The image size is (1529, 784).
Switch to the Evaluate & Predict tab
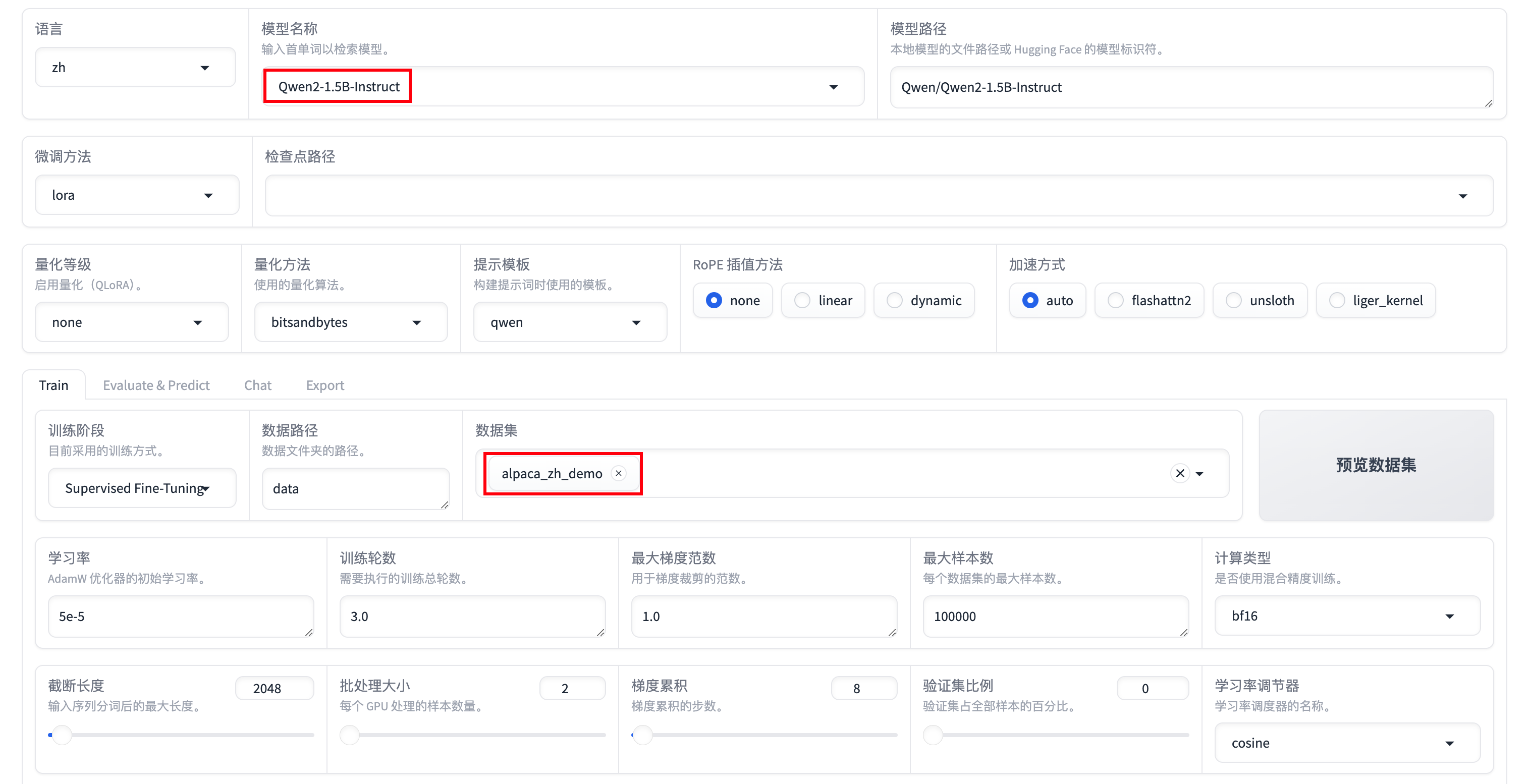click(x=156, y=385)
